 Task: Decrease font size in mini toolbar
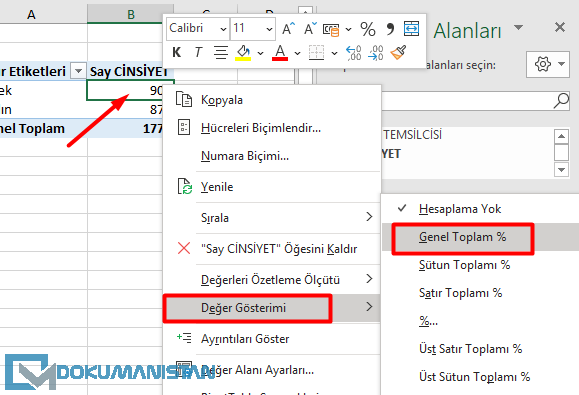click(310, 28)
